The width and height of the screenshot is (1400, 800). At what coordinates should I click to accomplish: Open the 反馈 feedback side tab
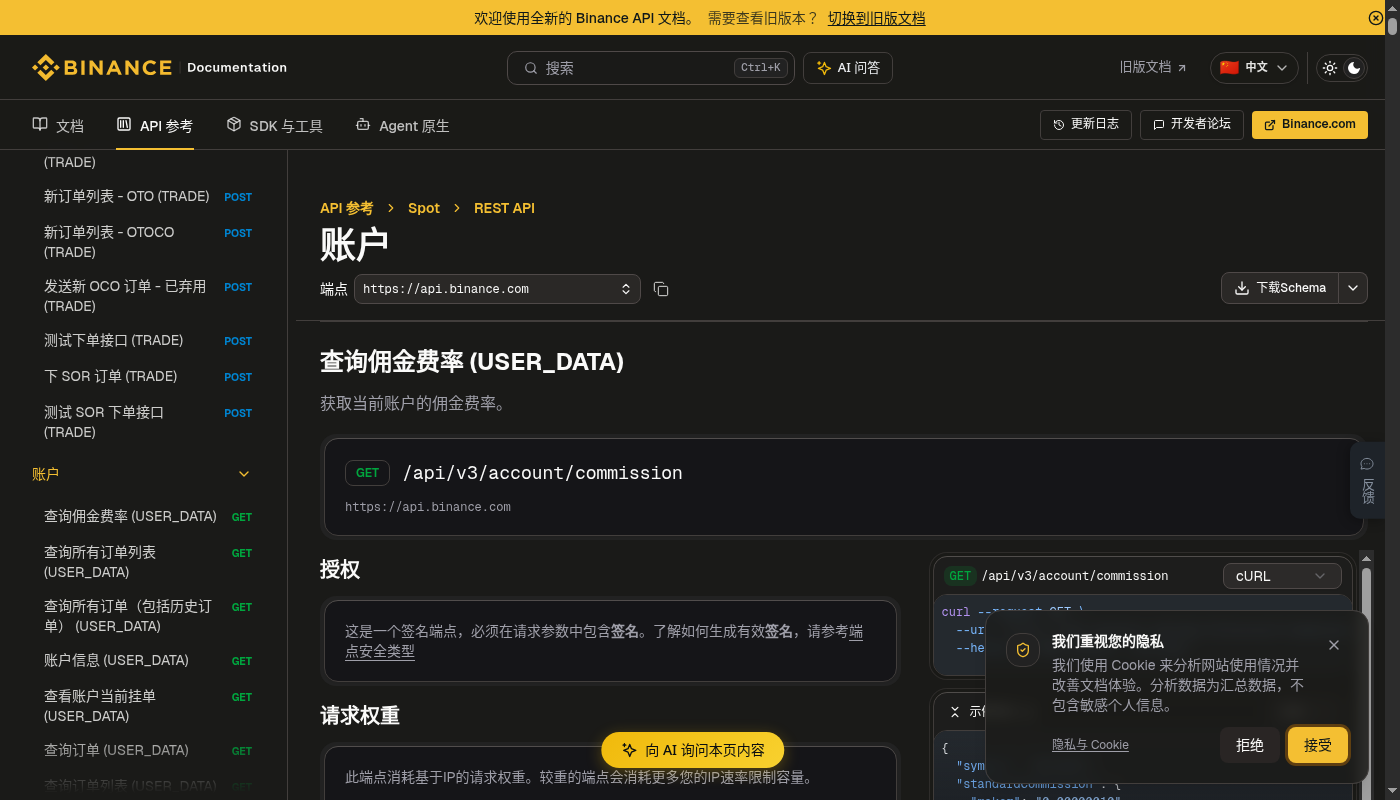pos(1368,480)
